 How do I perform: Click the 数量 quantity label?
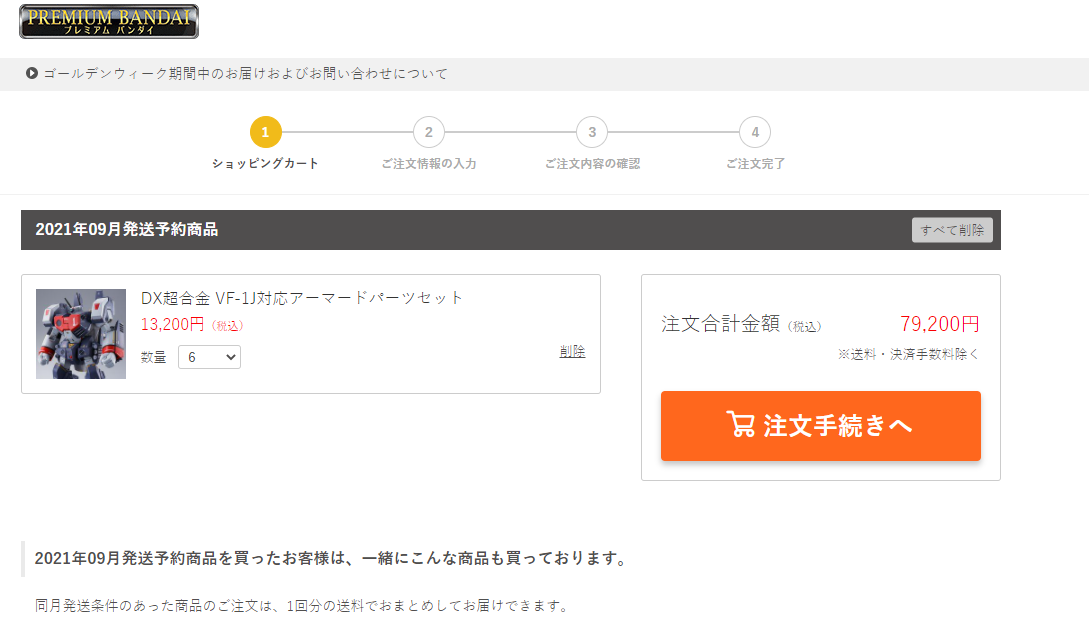153,357
